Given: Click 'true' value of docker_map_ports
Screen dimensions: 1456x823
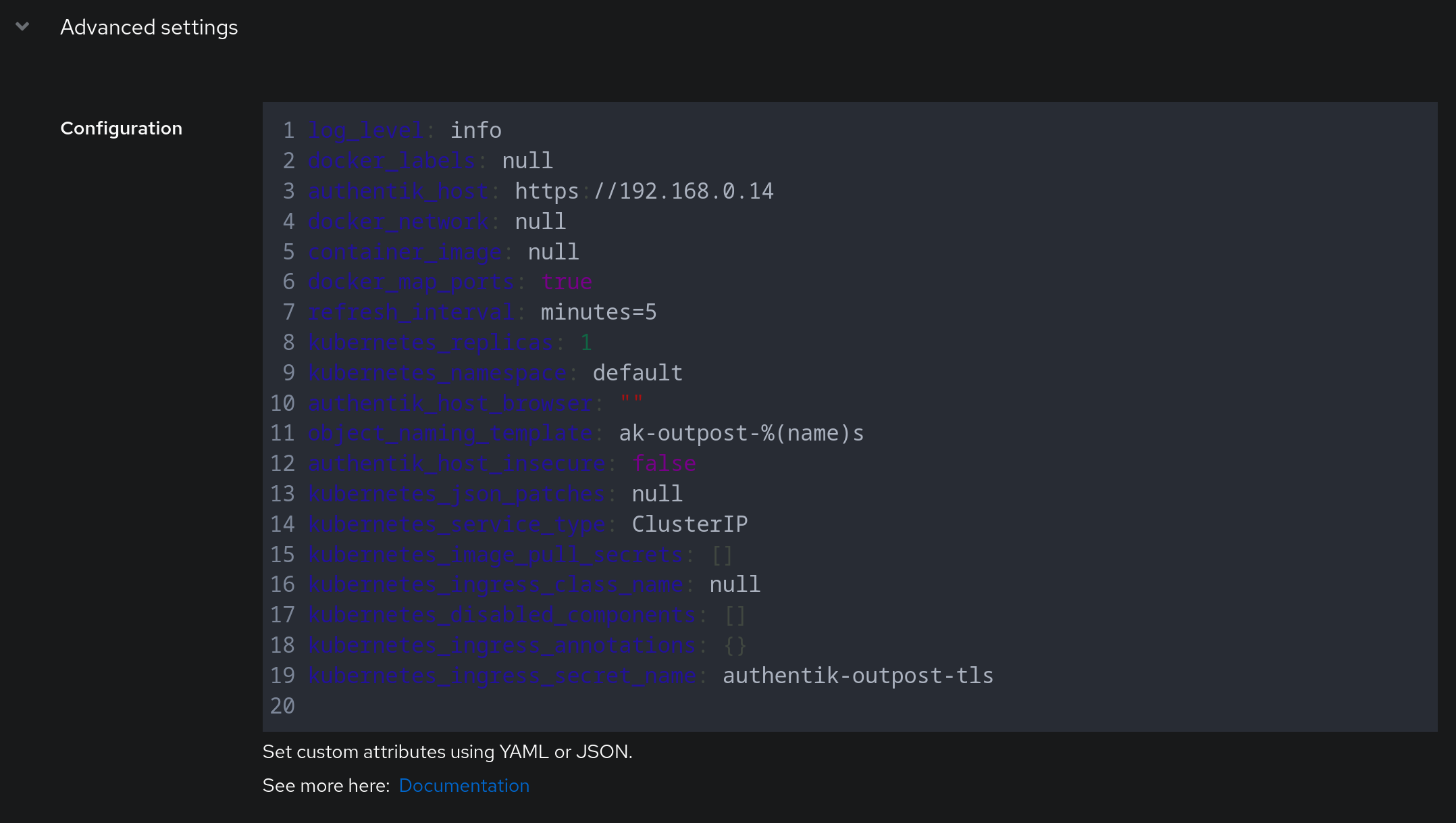Looking at the screenshot, I should click(567, 282).
